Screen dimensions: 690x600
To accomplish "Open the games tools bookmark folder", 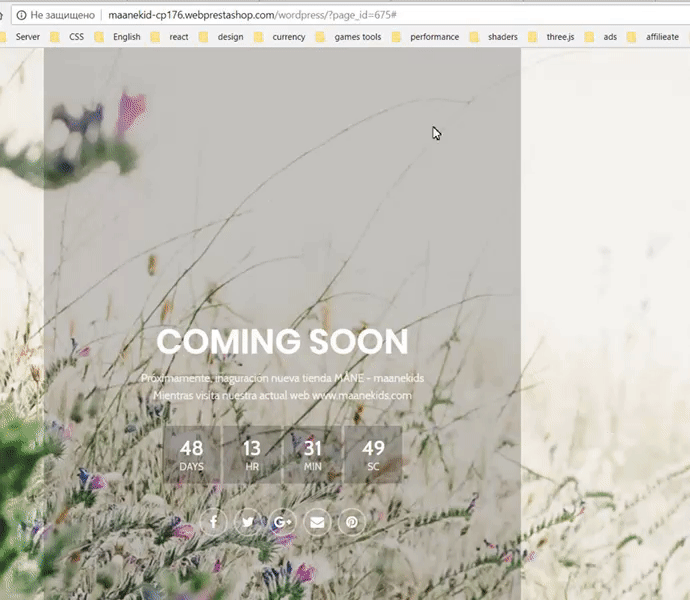I will [349, 37].
